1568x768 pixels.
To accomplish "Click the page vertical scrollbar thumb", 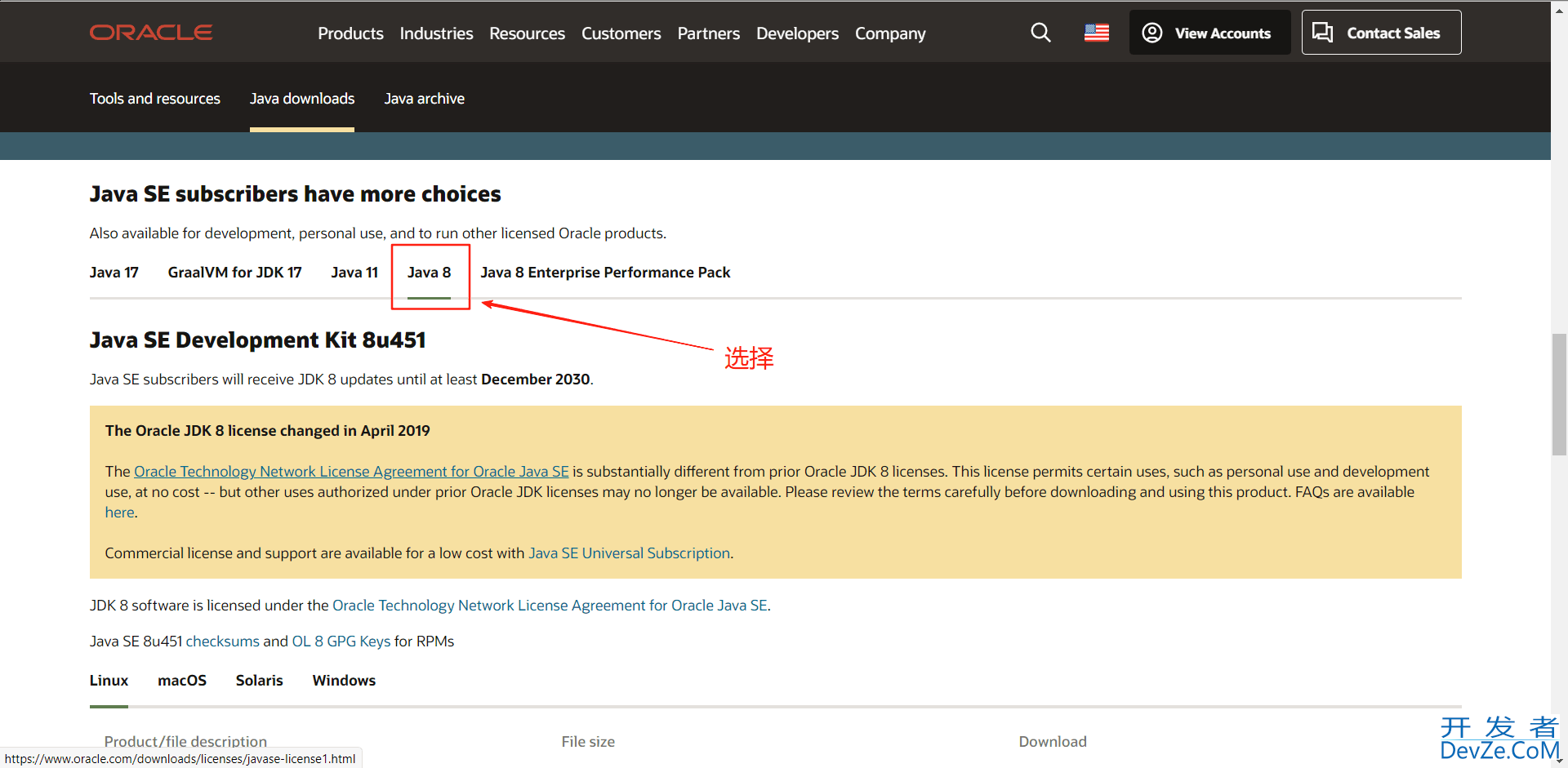I will 1559,394.
